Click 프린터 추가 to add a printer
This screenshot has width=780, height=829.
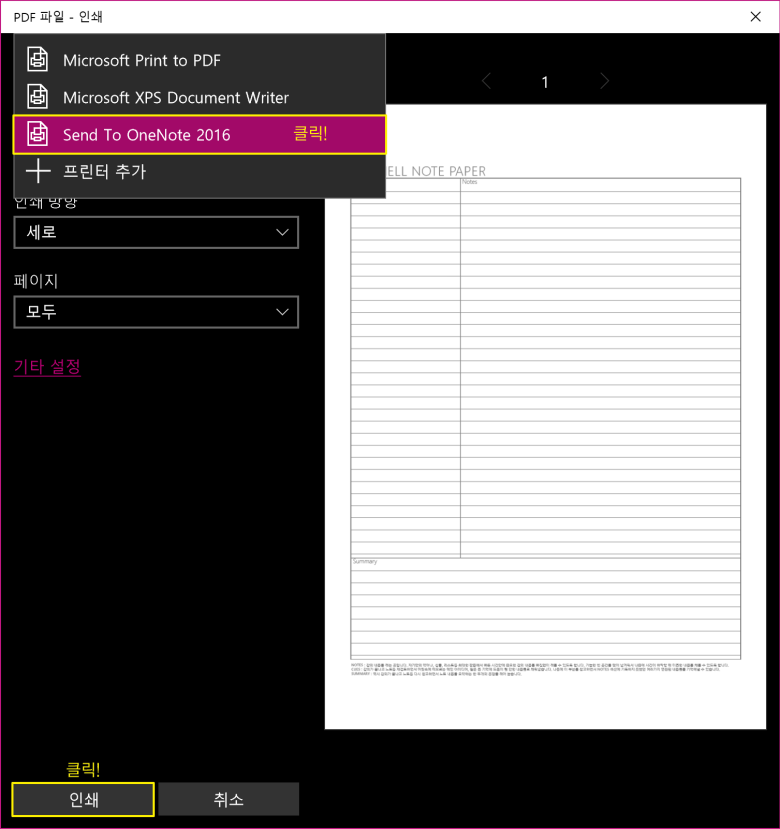tap(199, 172)
